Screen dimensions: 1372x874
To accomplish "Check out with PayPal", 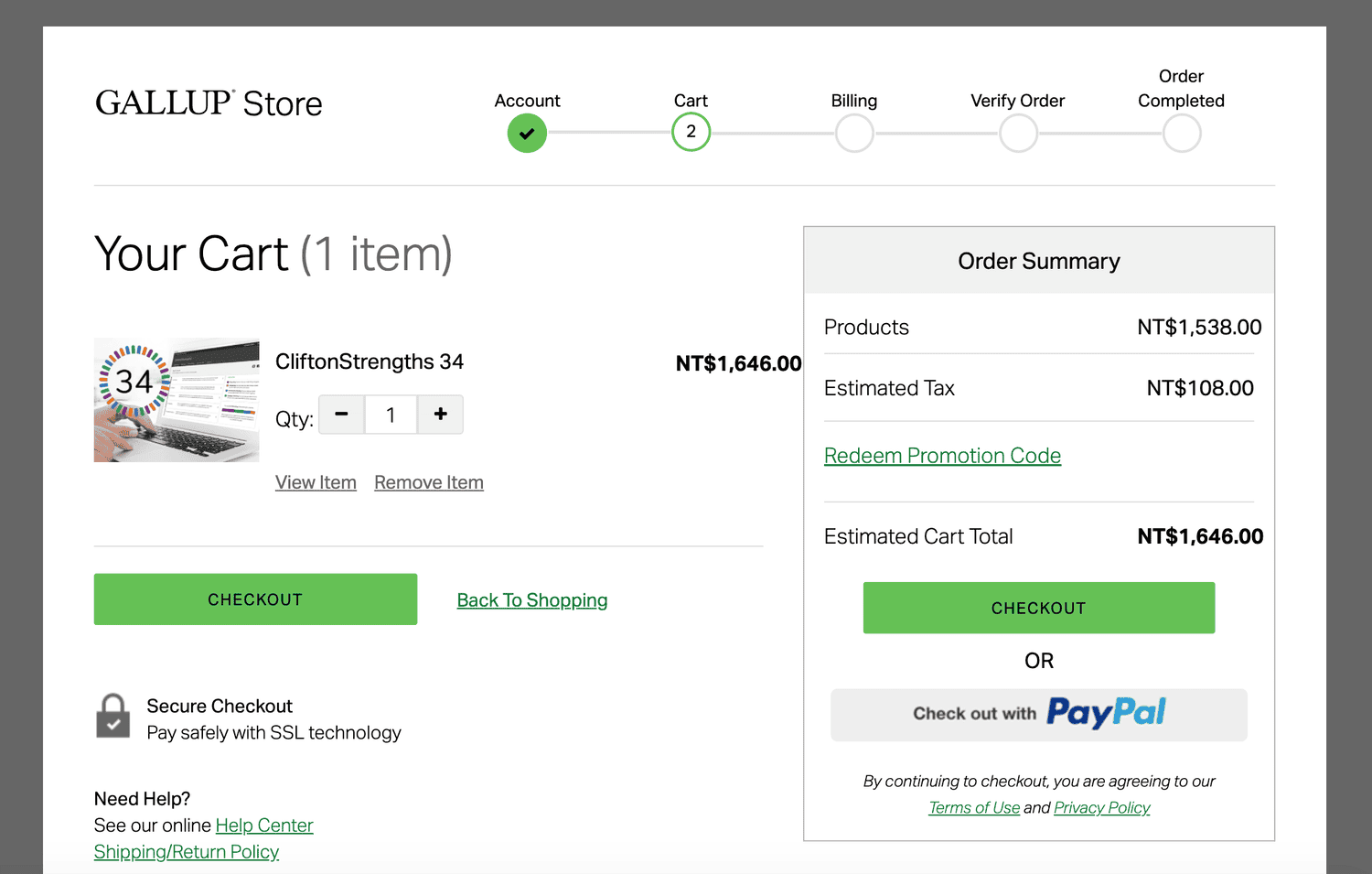I will (1039, 715).
